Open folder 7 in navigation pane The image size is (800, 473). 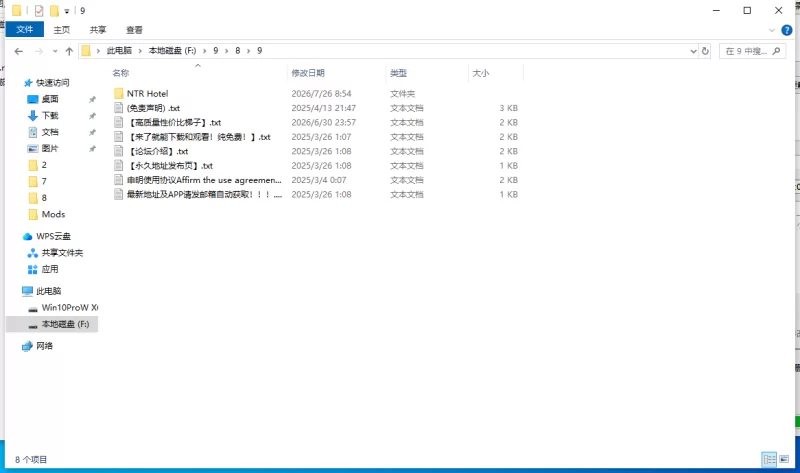click(44, 181)
